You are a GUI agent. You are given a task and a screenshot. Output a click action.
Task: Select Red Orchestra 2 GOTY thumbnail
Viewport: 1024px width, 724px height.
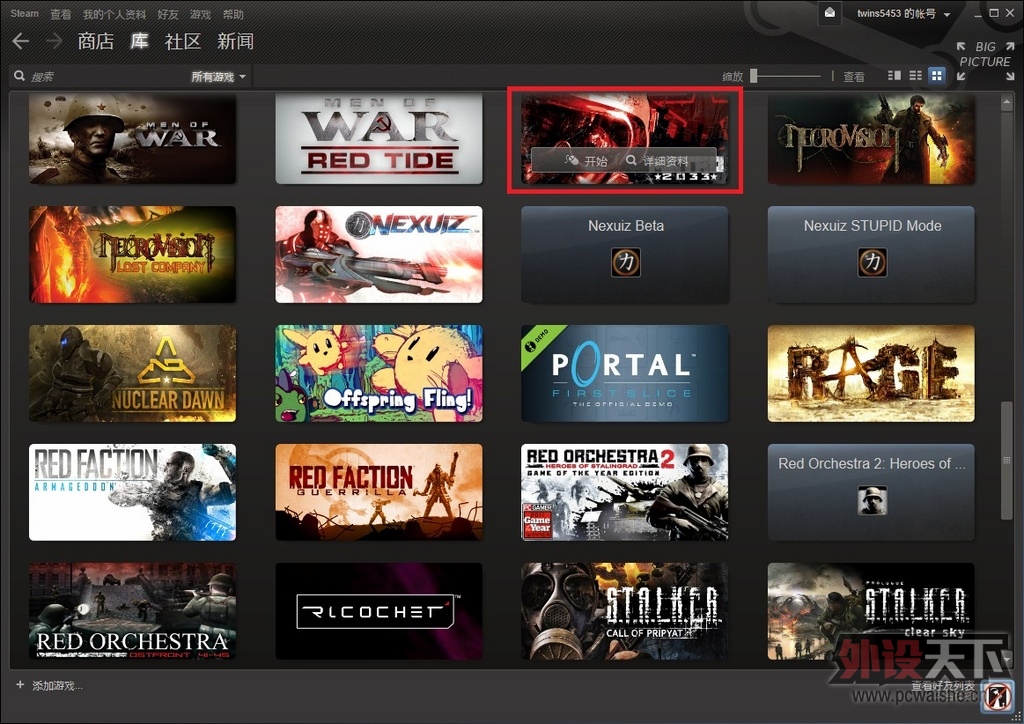tap(625, 492)
